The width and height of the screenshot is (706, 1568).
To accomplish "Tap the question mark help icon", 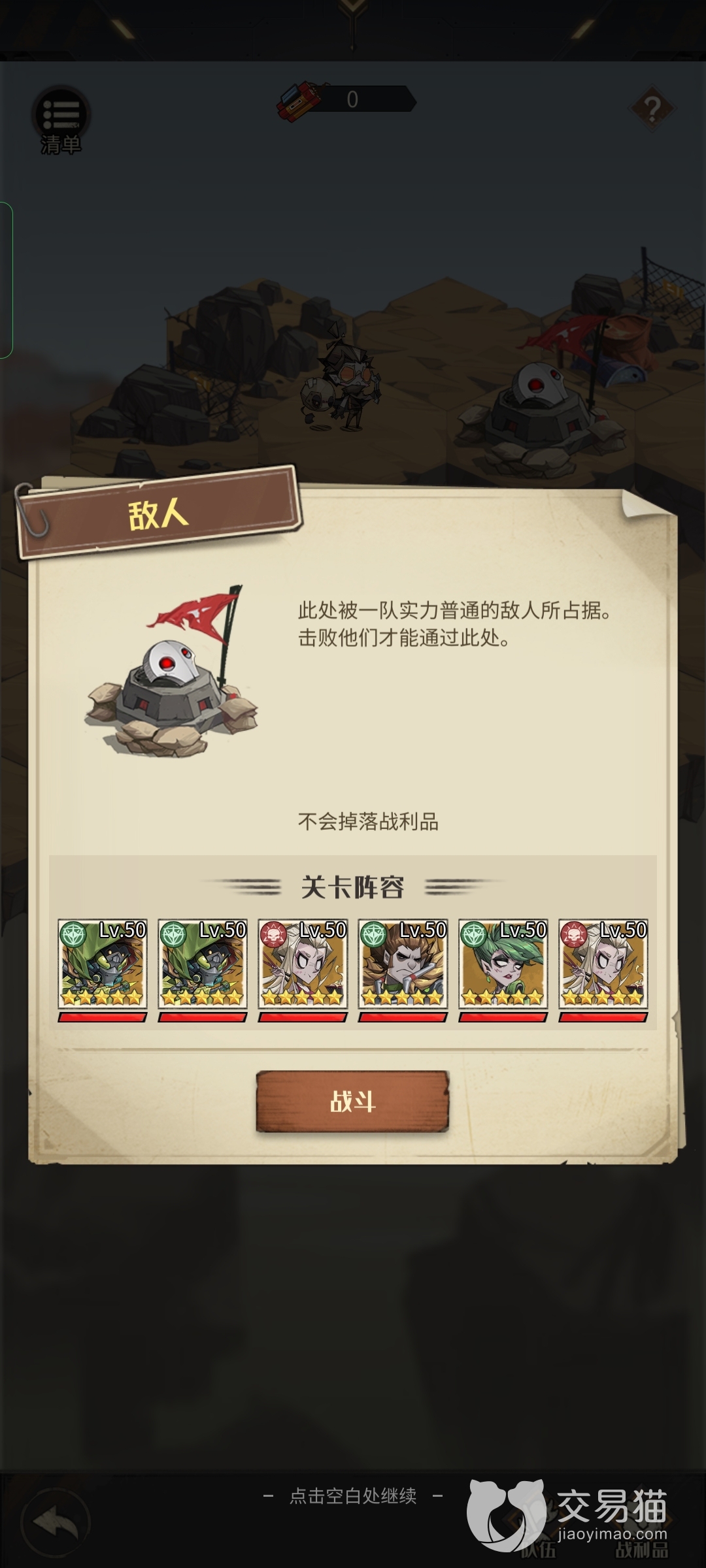I will [x=652, y=108].
